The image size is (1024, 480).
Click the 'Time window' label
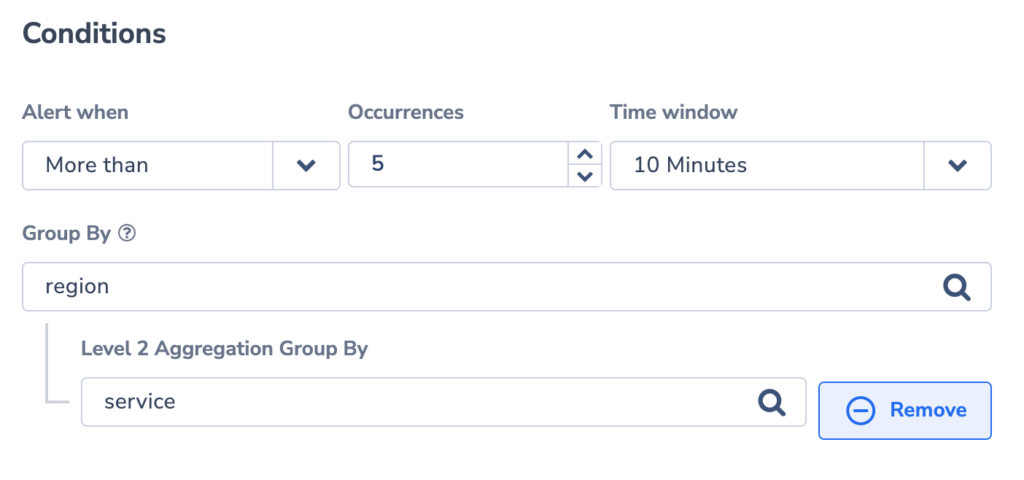point(673,112)
